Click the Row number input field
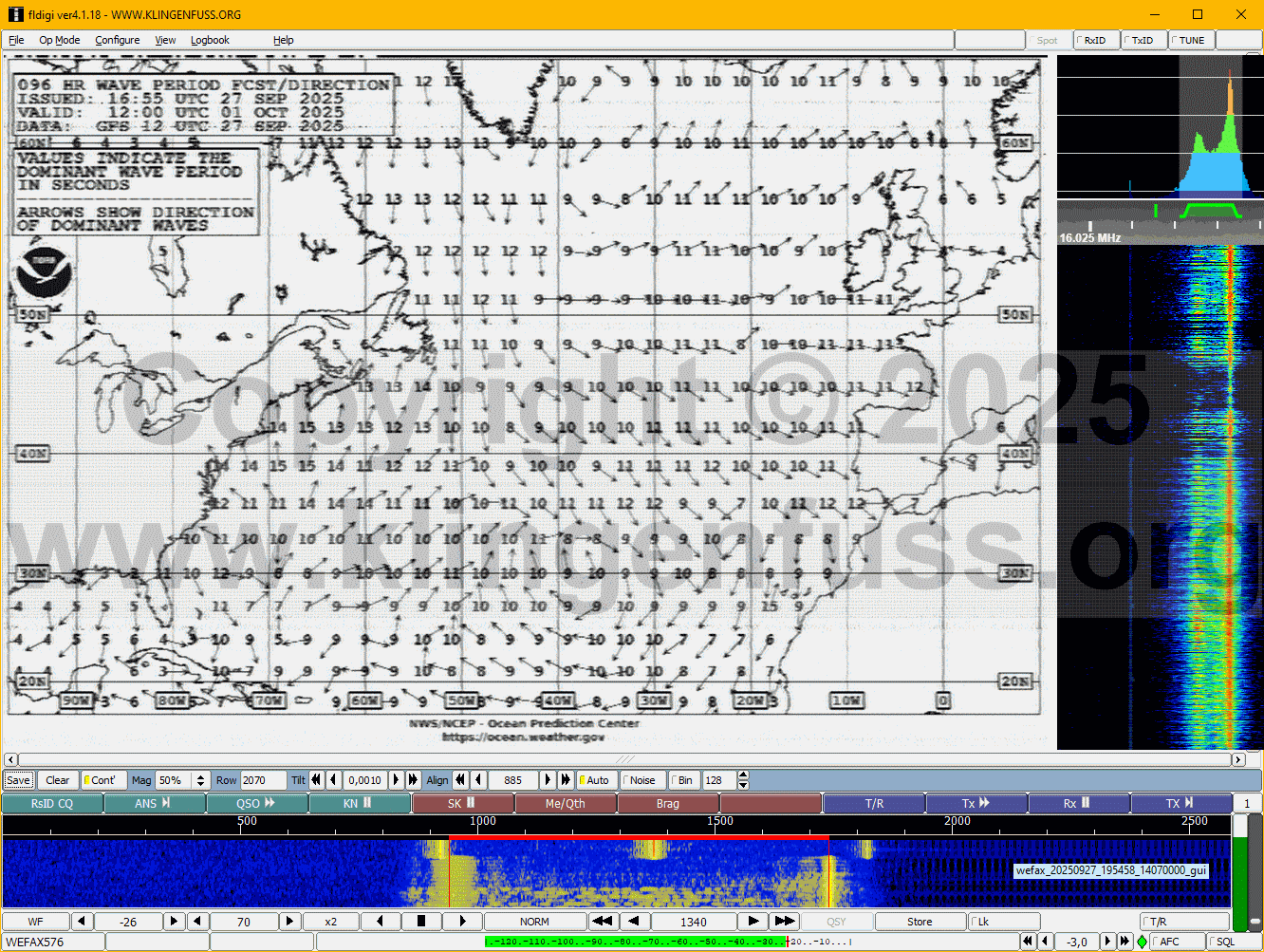This screenshot has height=952, width=1264. click(x=262, y=780)
